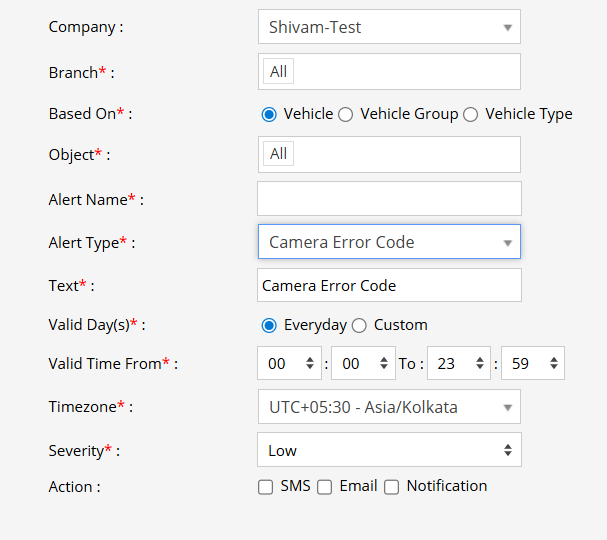This screenshot has height=540, width=607.
Task: Click the Branch field with All tag
Action: [388, 72]
